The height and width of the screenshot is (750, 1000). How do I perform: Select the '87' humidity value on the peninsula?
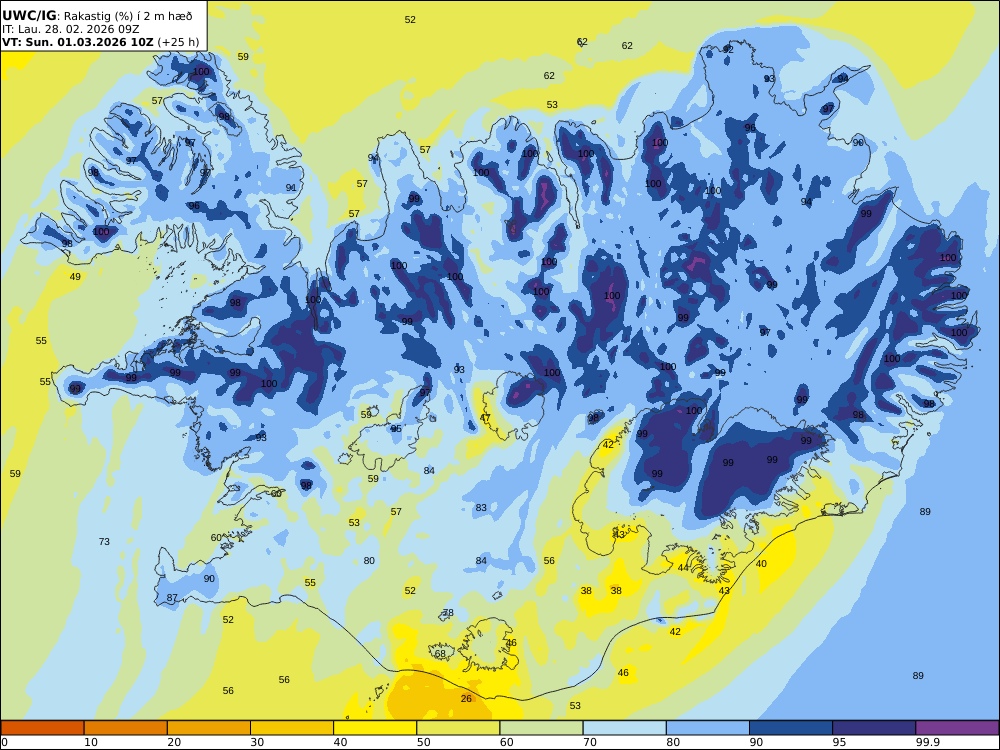click(172, 598)
